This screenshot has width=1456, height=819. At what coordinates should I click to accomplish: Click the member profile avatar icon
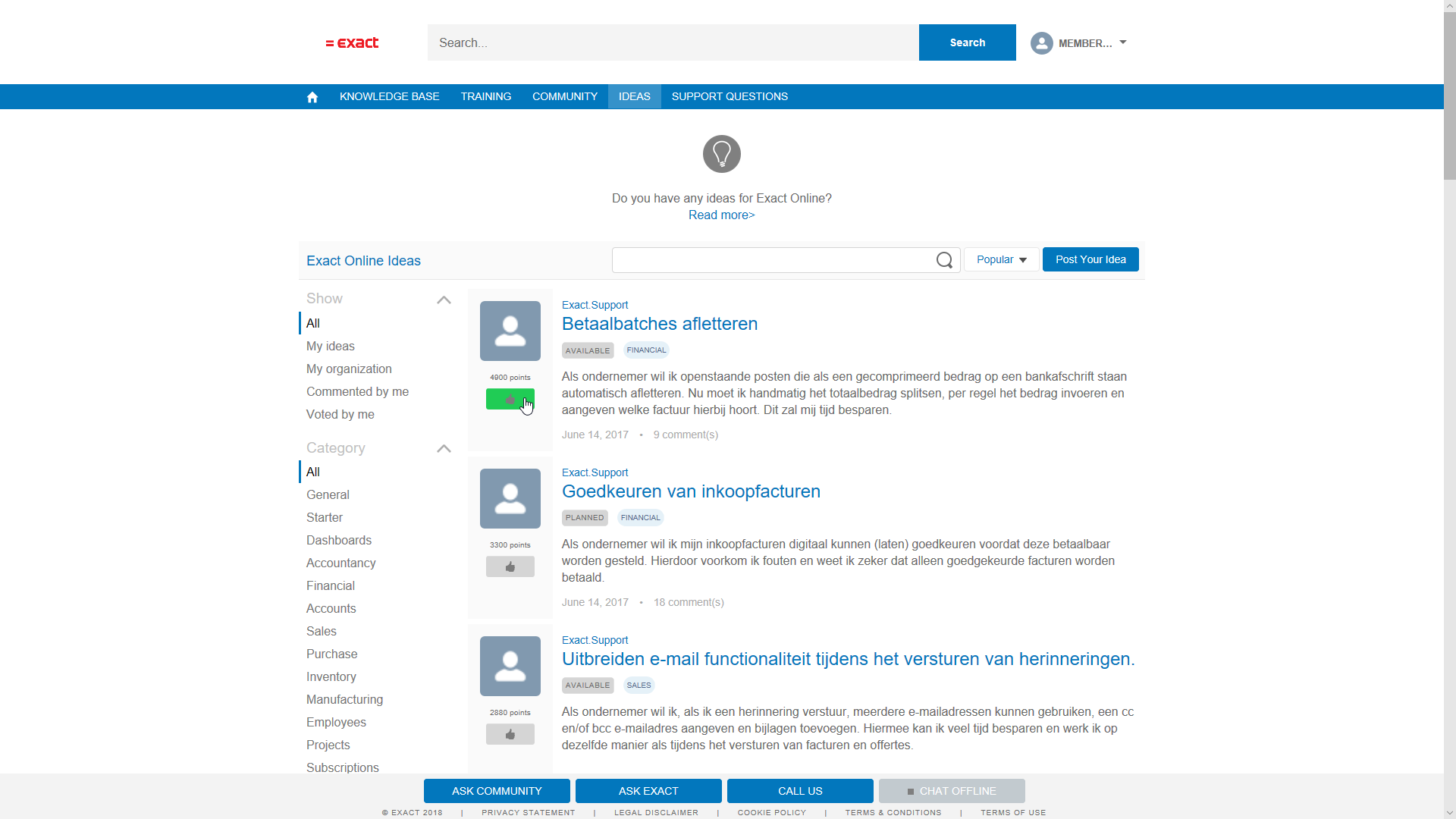point(1042,43)
